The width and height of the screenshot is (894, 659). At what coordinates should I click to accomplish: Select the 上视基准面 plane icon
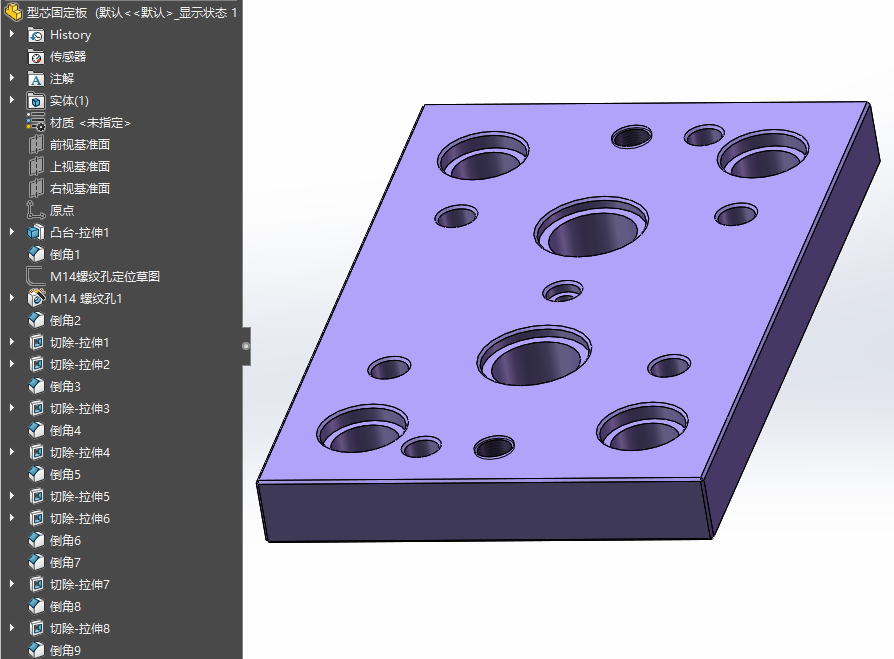point(36,166)
